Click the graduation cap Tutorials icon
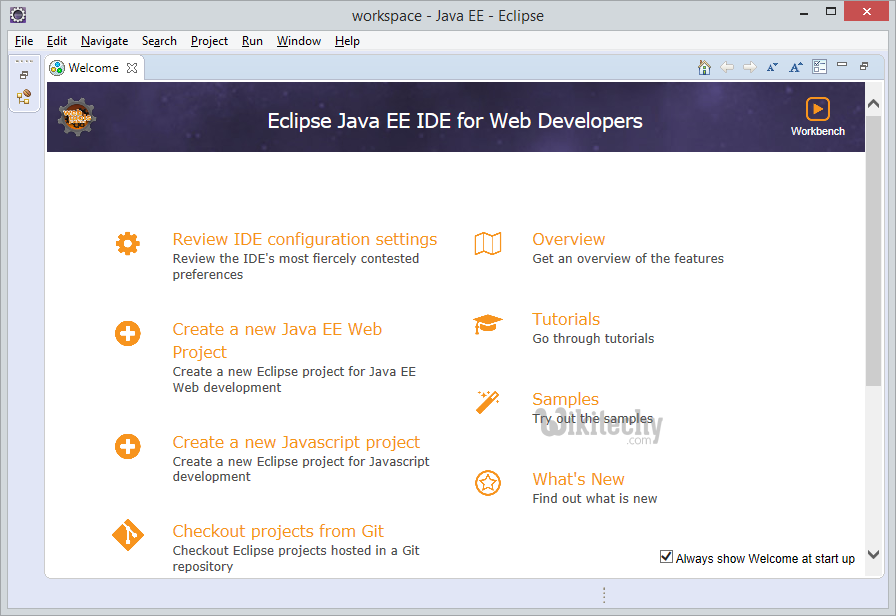This screenshot has width=896, height=616. [487, 324]
